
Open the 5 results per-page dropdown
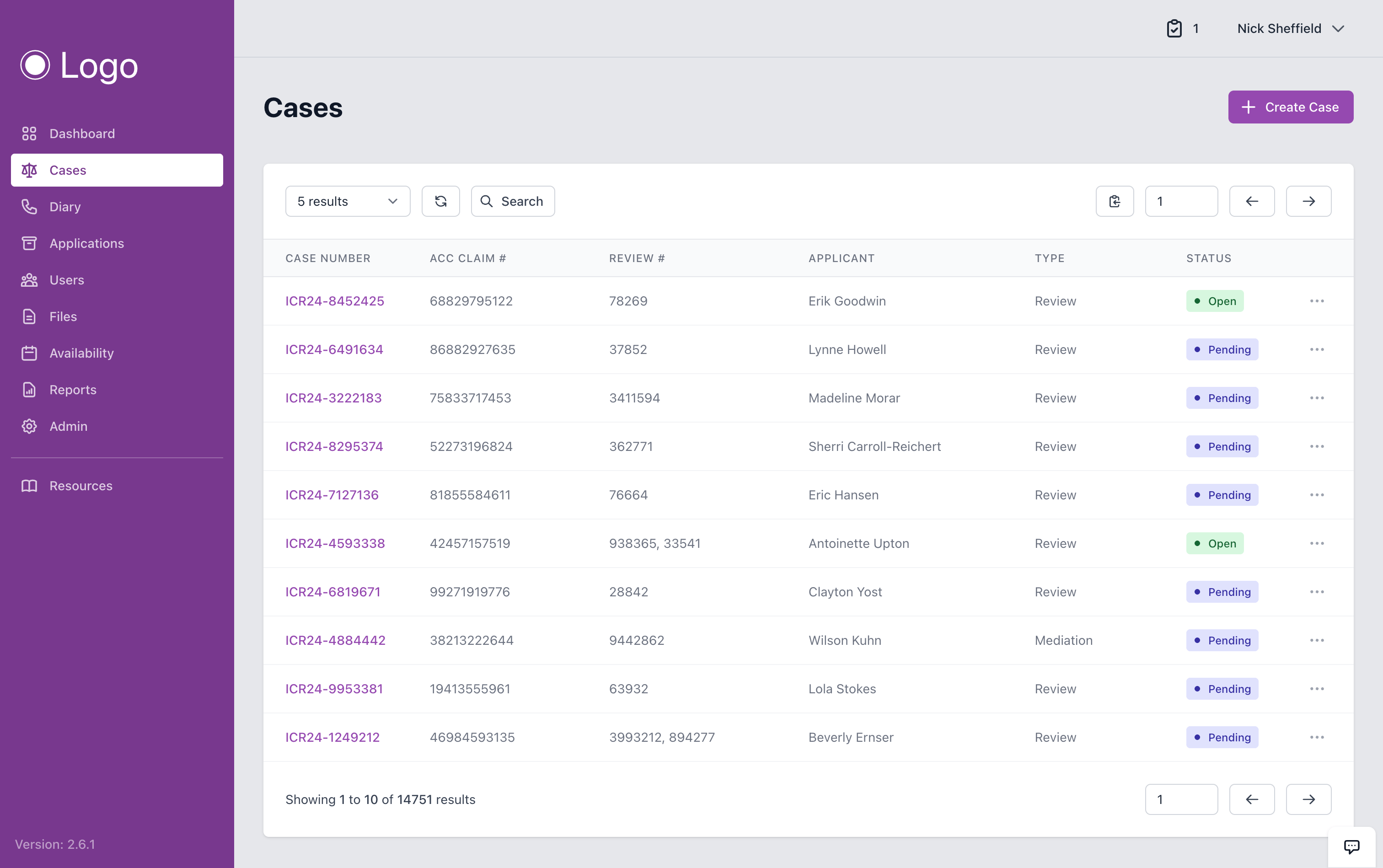347,201
